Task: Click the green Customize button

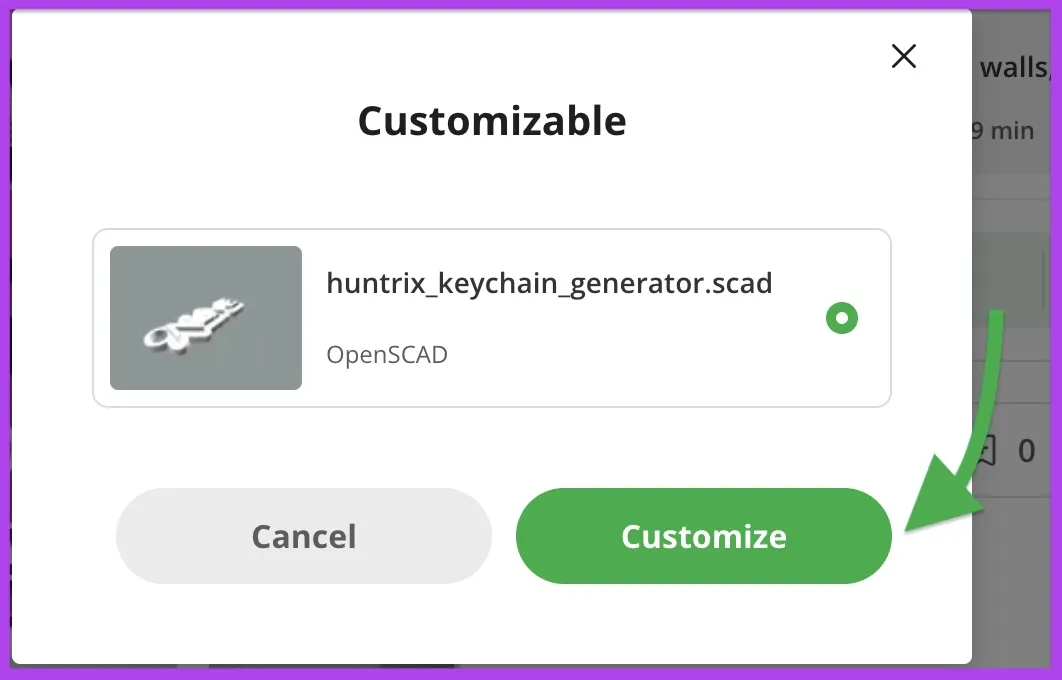Action: 704,536
